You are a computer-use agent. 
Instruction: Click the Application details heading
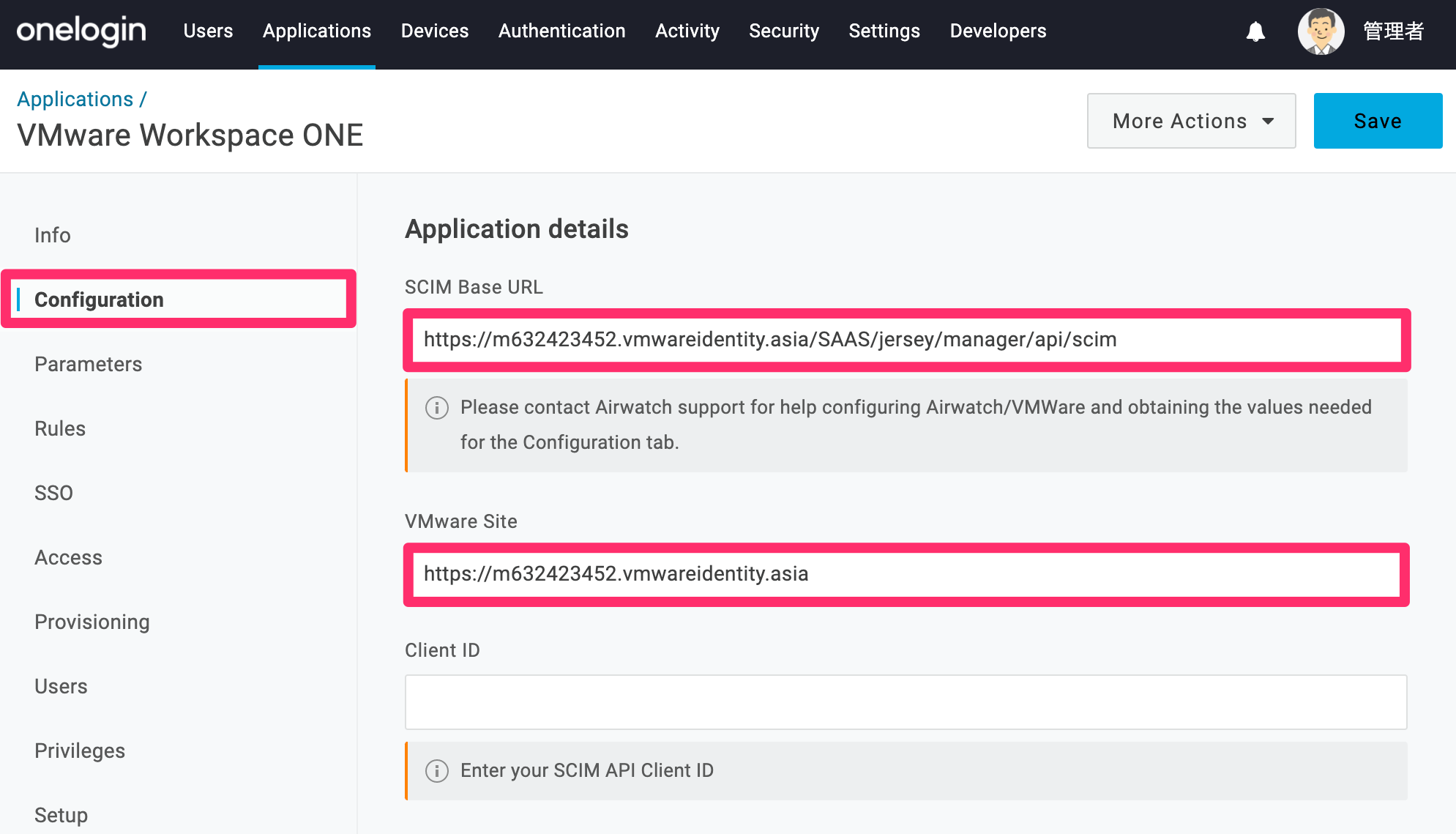[x=517, y=229]
